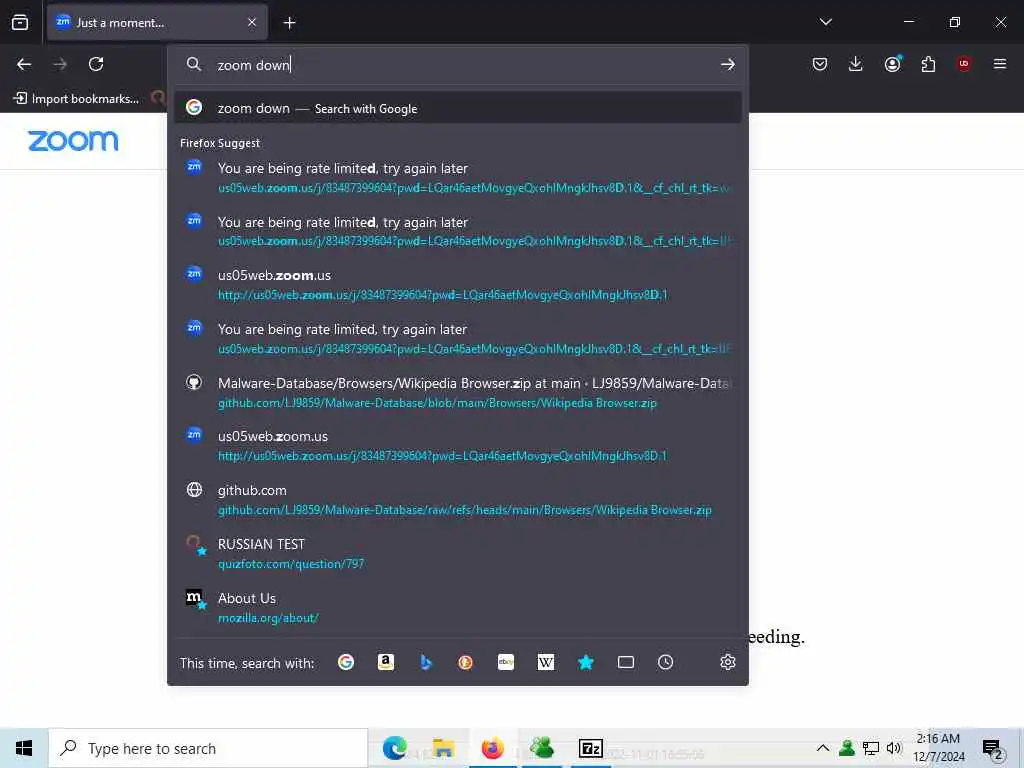Screen dimensions: 1024x768
Task: Go back one page
Action: tap(24, 64)
